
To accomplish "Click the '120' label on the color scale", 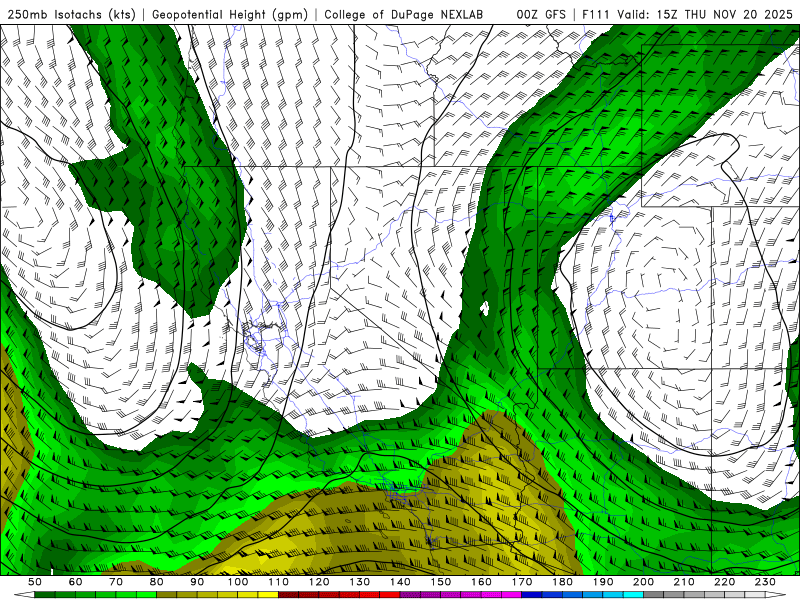I will tap(319, 582).
